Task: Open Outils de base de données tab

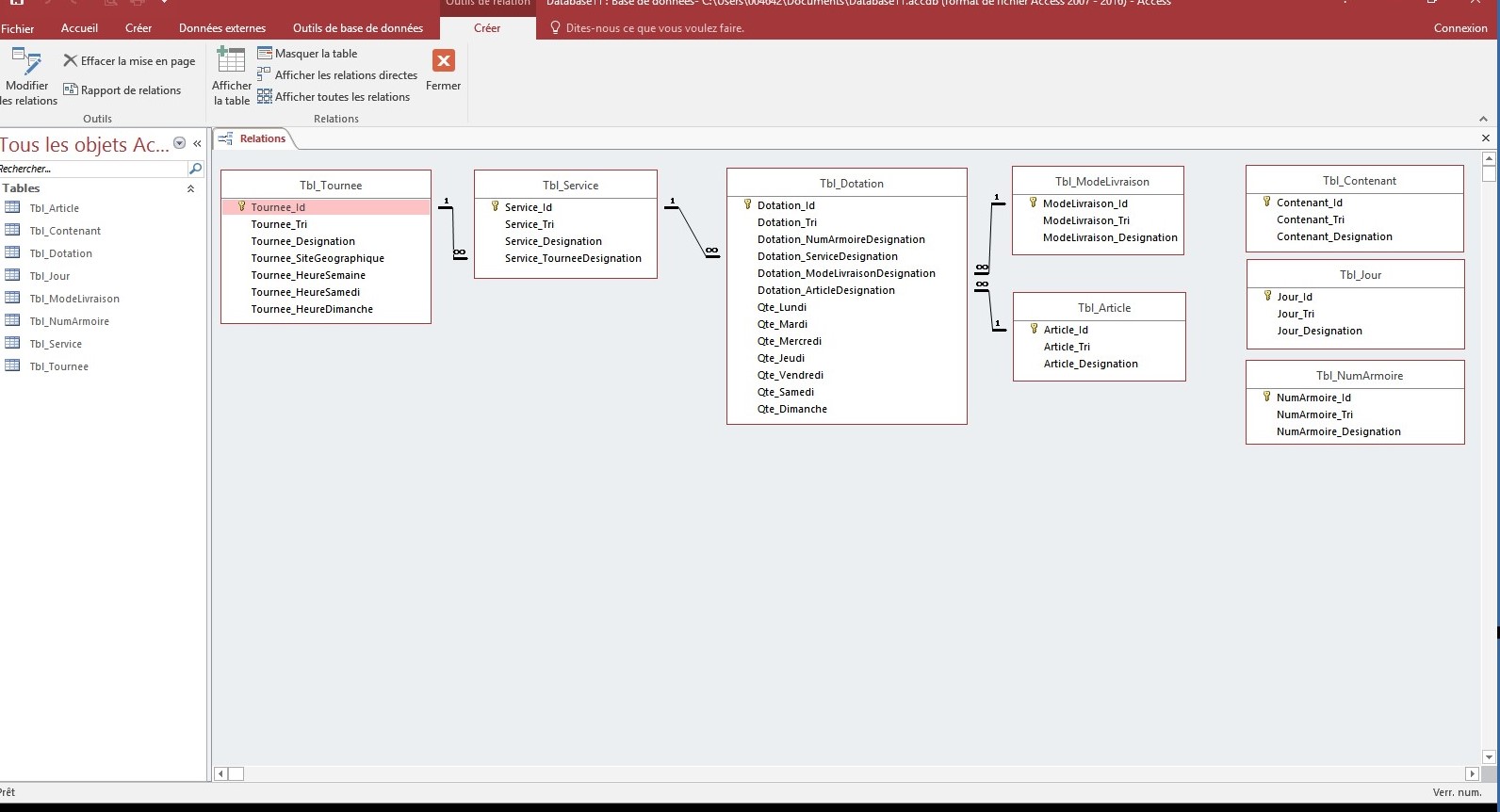Action: 358,28
